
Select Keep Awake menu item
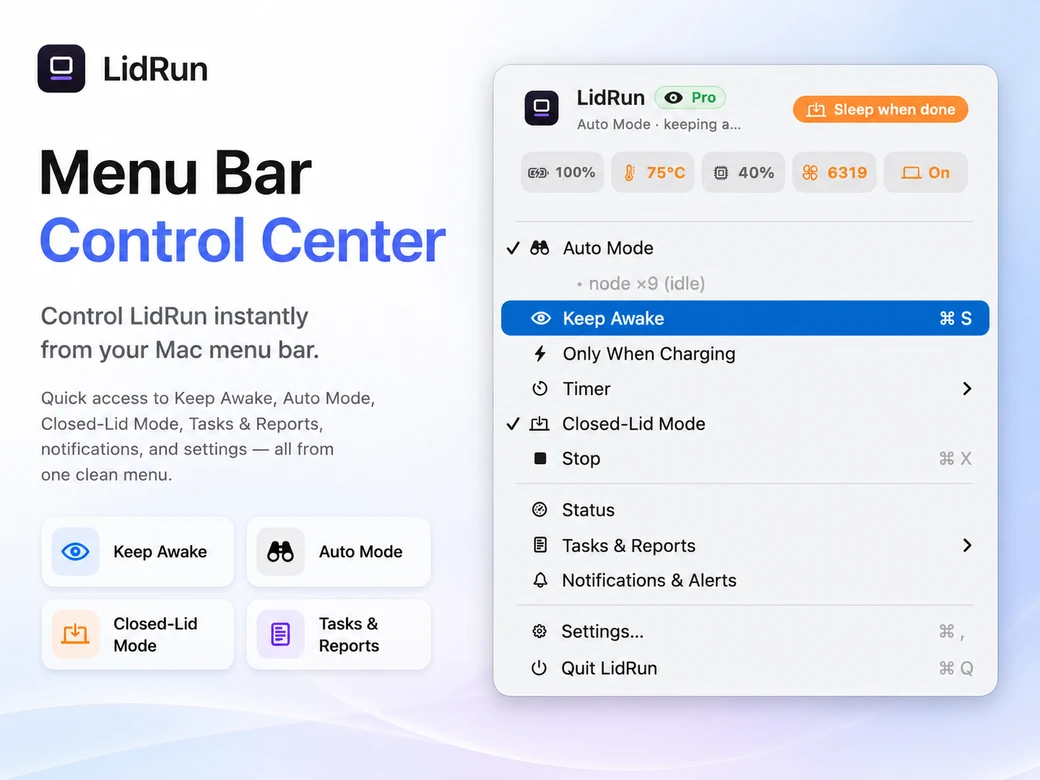pyautogui.click(x=745, y=318)
